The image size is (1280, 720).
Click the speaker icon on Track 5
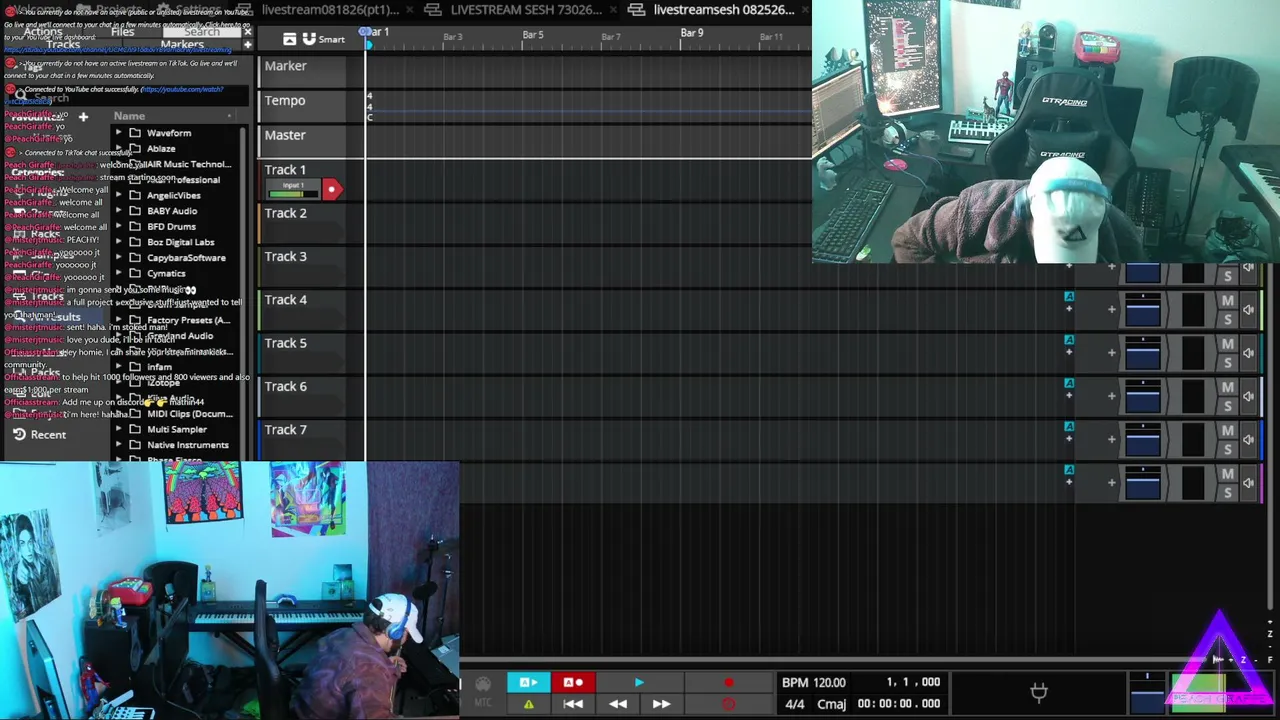(x=1248, y=353)
